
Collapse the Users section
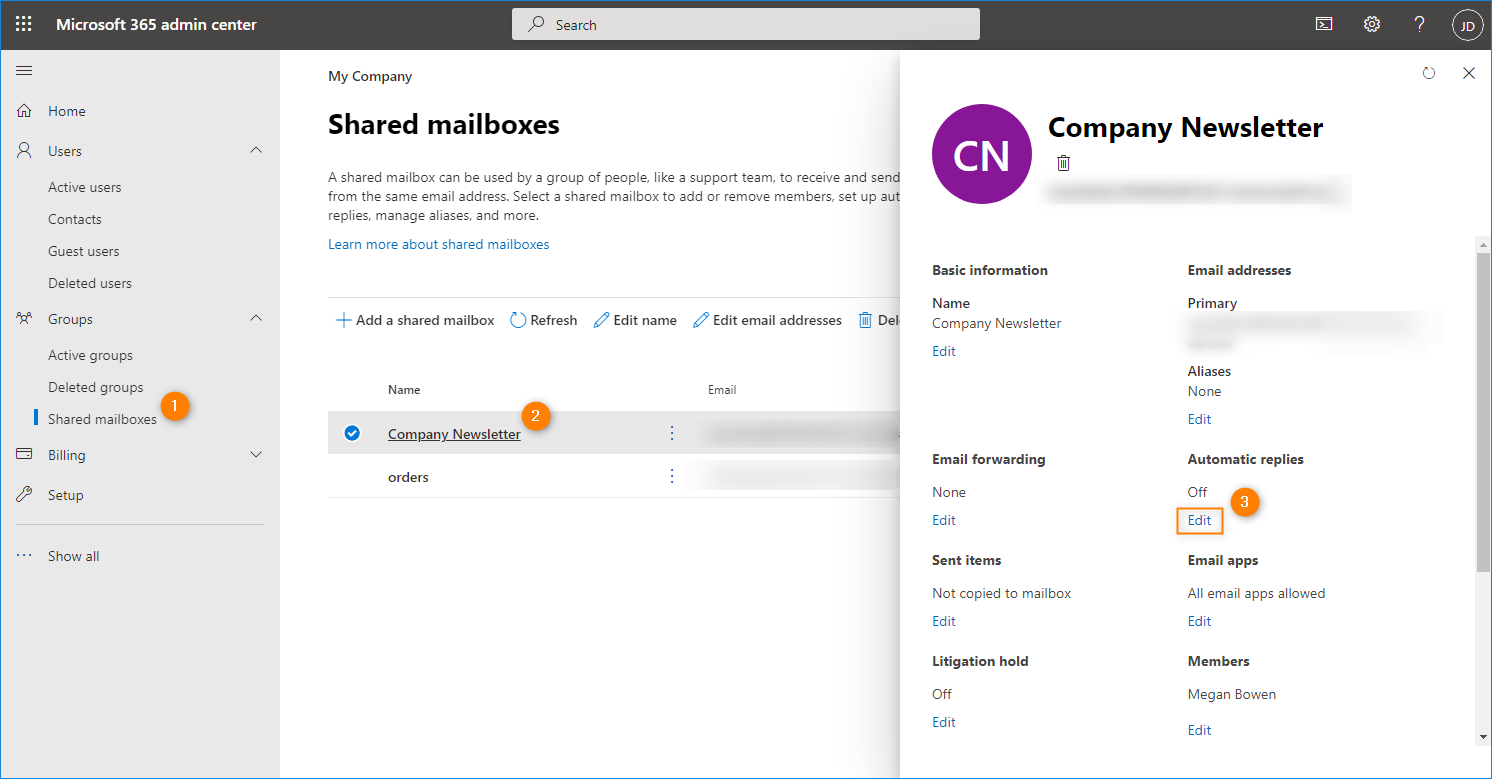(x=256, y=150)
